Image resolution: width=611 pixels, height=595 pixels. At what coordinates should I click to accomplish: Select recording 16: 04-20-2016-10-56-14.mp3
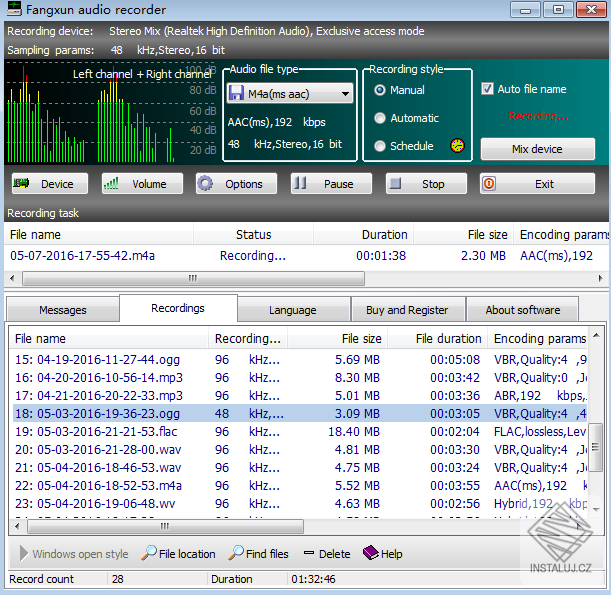[300, 378]
